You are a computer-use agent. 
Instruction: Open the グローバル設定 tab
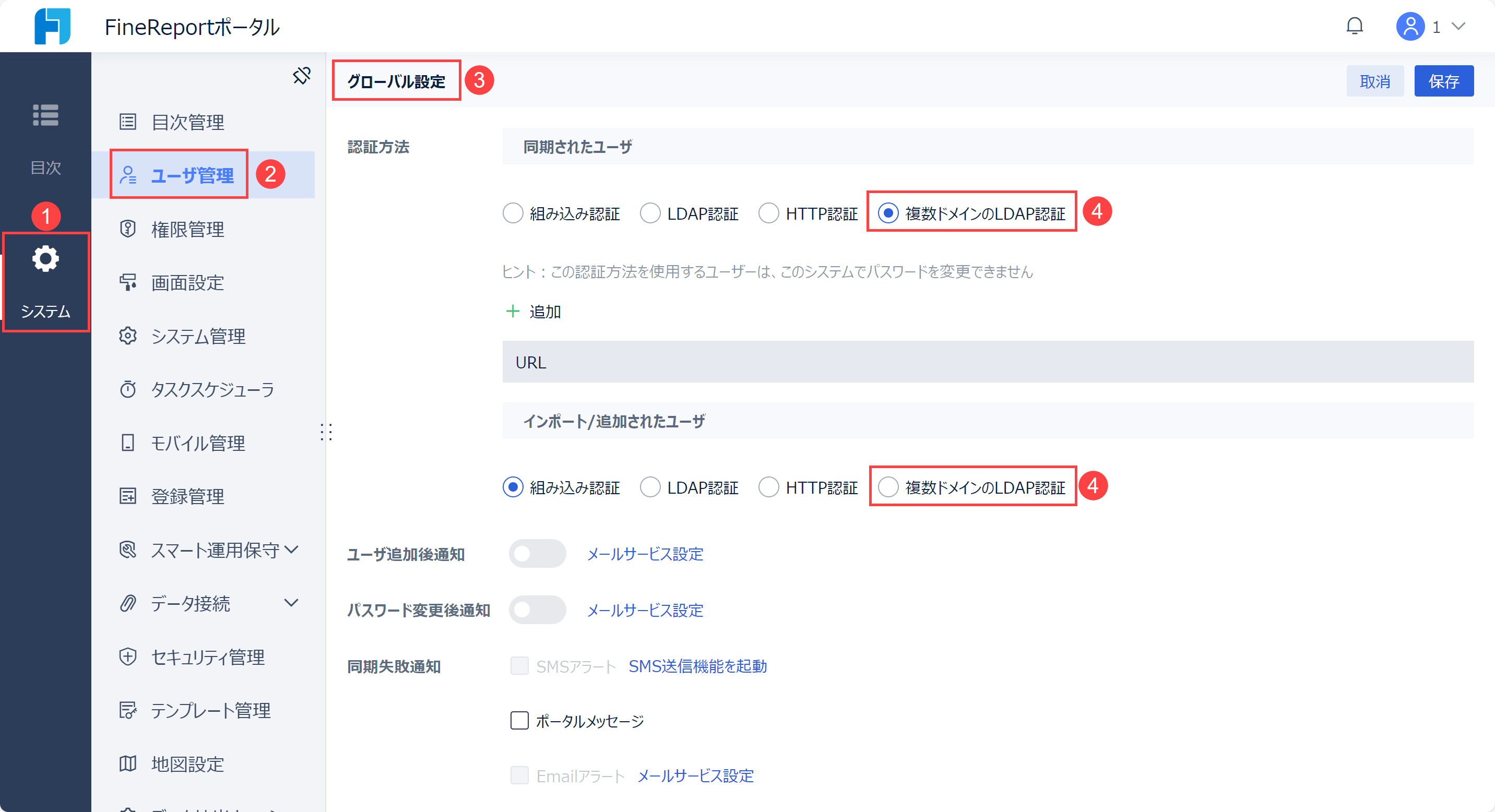(396, 80)
